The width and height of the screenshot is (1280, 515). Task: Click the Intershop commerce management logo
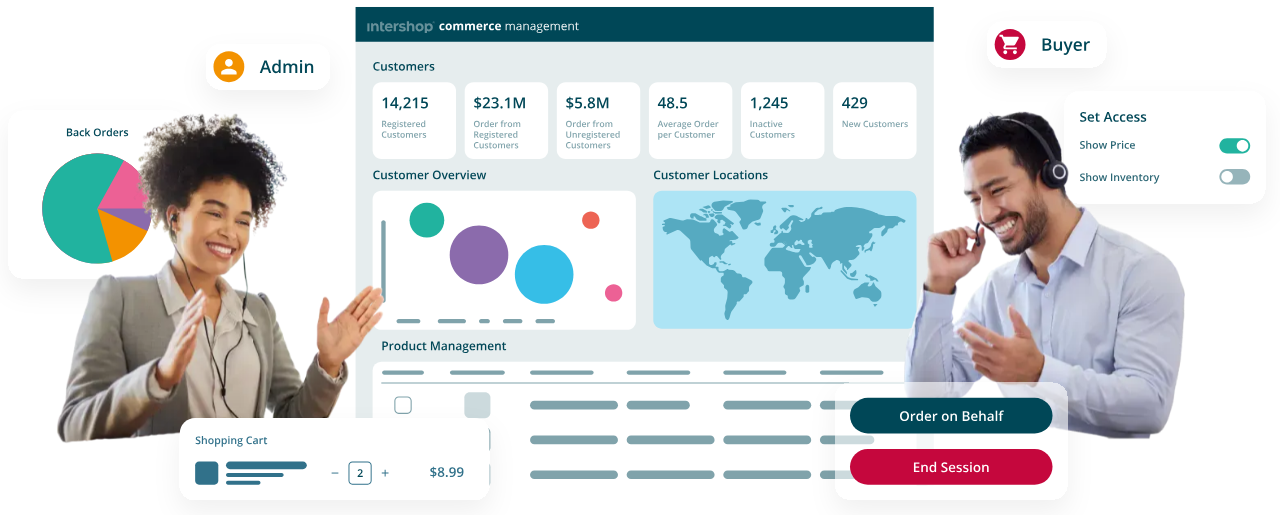[472, 26]
